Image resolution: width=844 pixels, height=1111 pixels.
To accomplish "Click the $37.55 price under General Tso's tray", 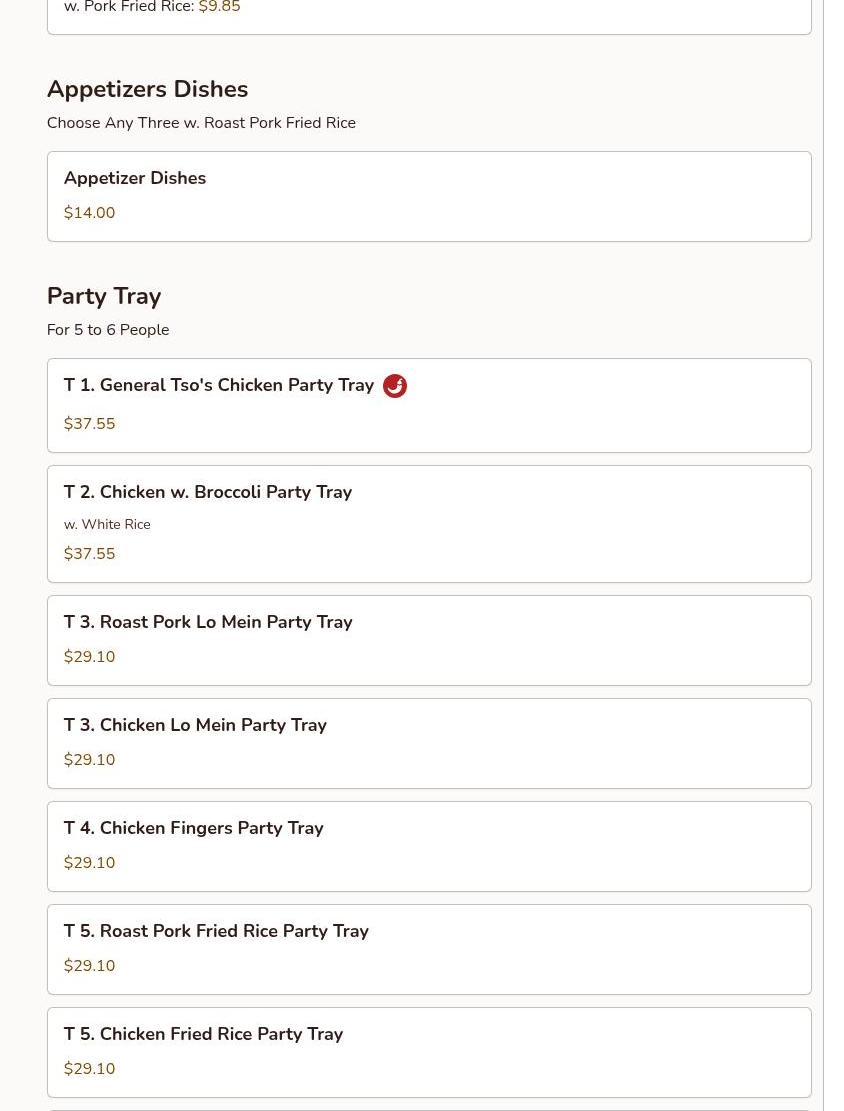I will point(89,424).
